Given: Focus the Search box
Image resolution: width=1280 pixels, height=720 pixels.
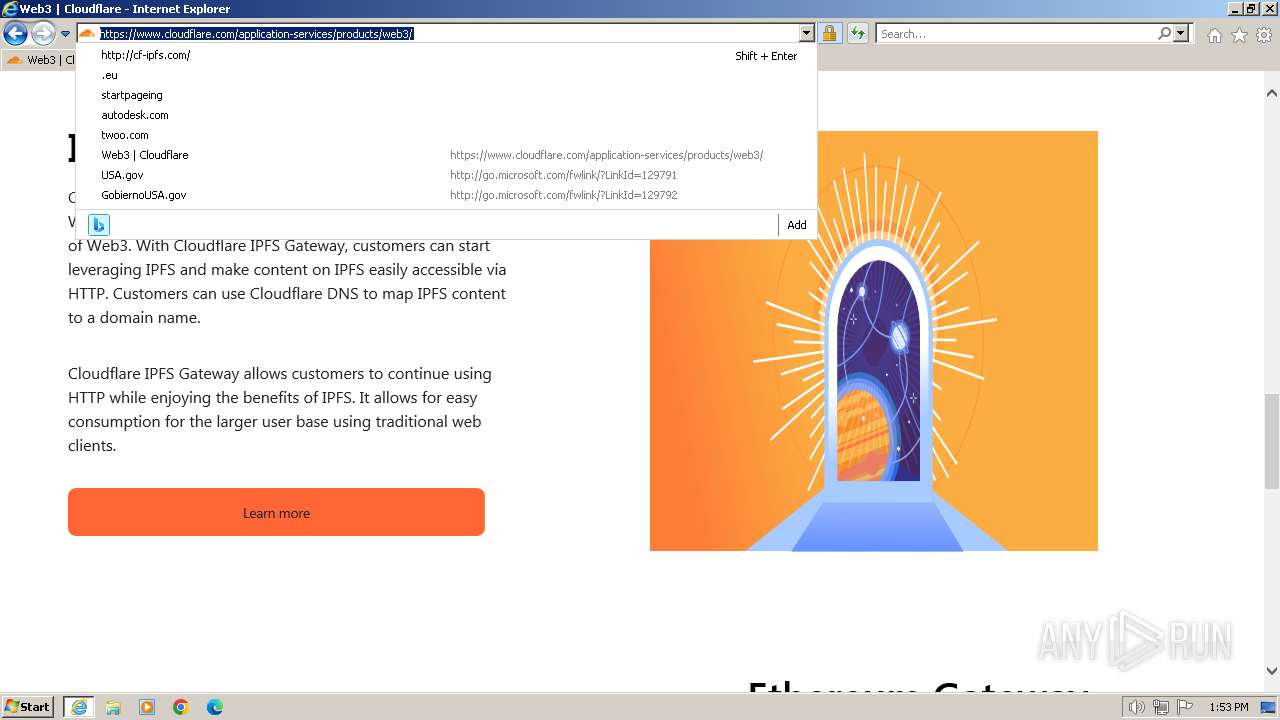Looking at the screenshot, I should 1016,34.
